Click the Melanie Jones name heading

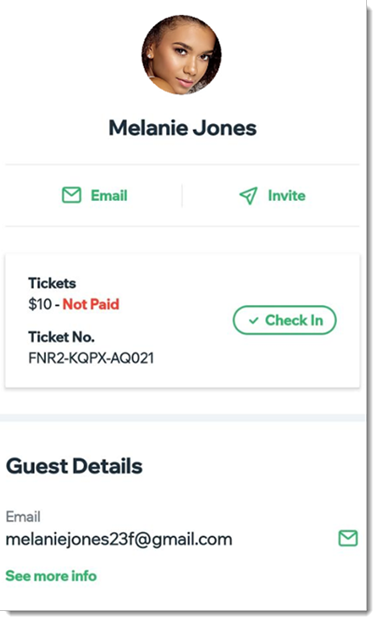pos(183,128)
